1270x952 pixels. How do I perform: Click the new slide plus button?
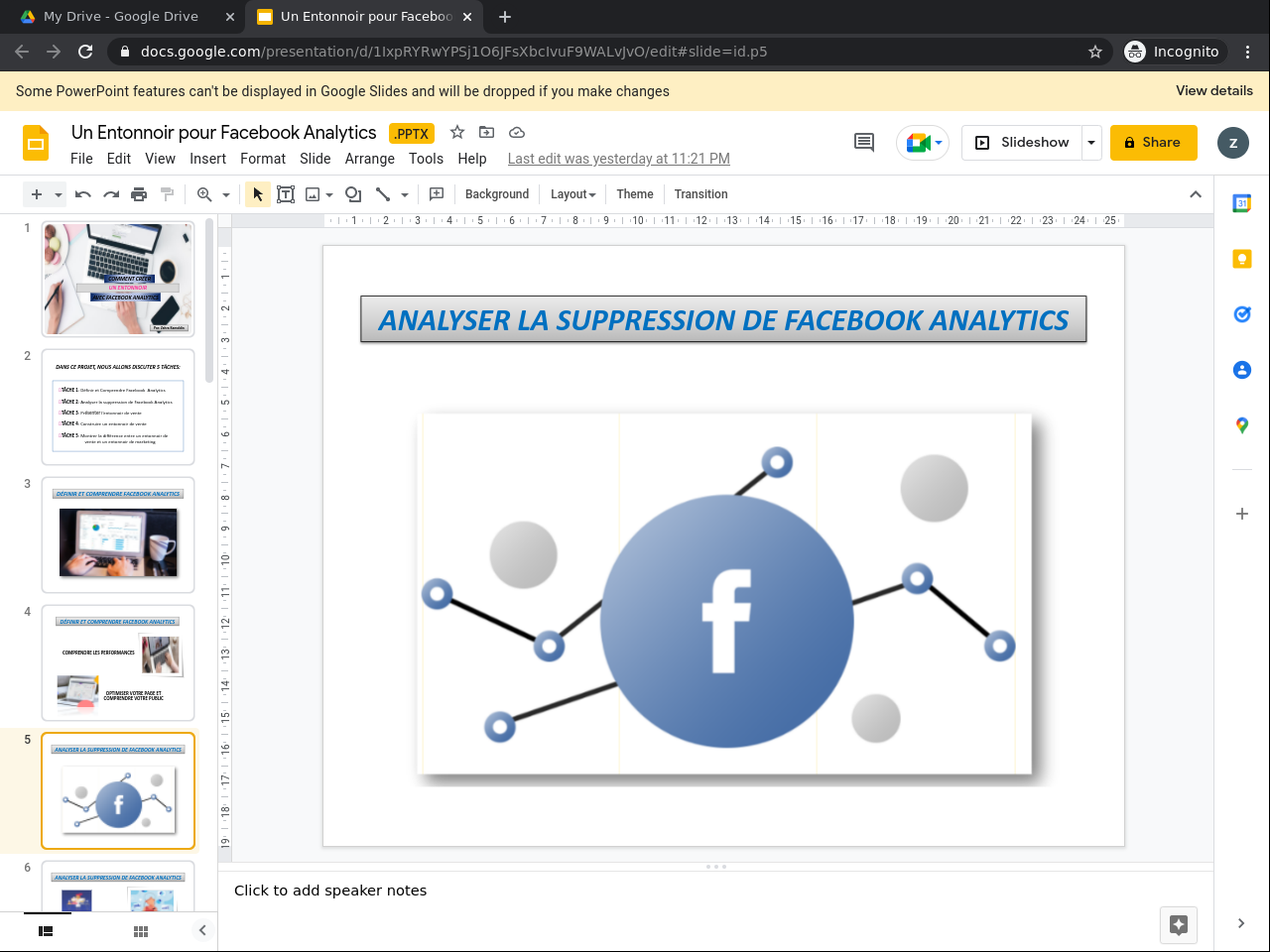(37, 194)
